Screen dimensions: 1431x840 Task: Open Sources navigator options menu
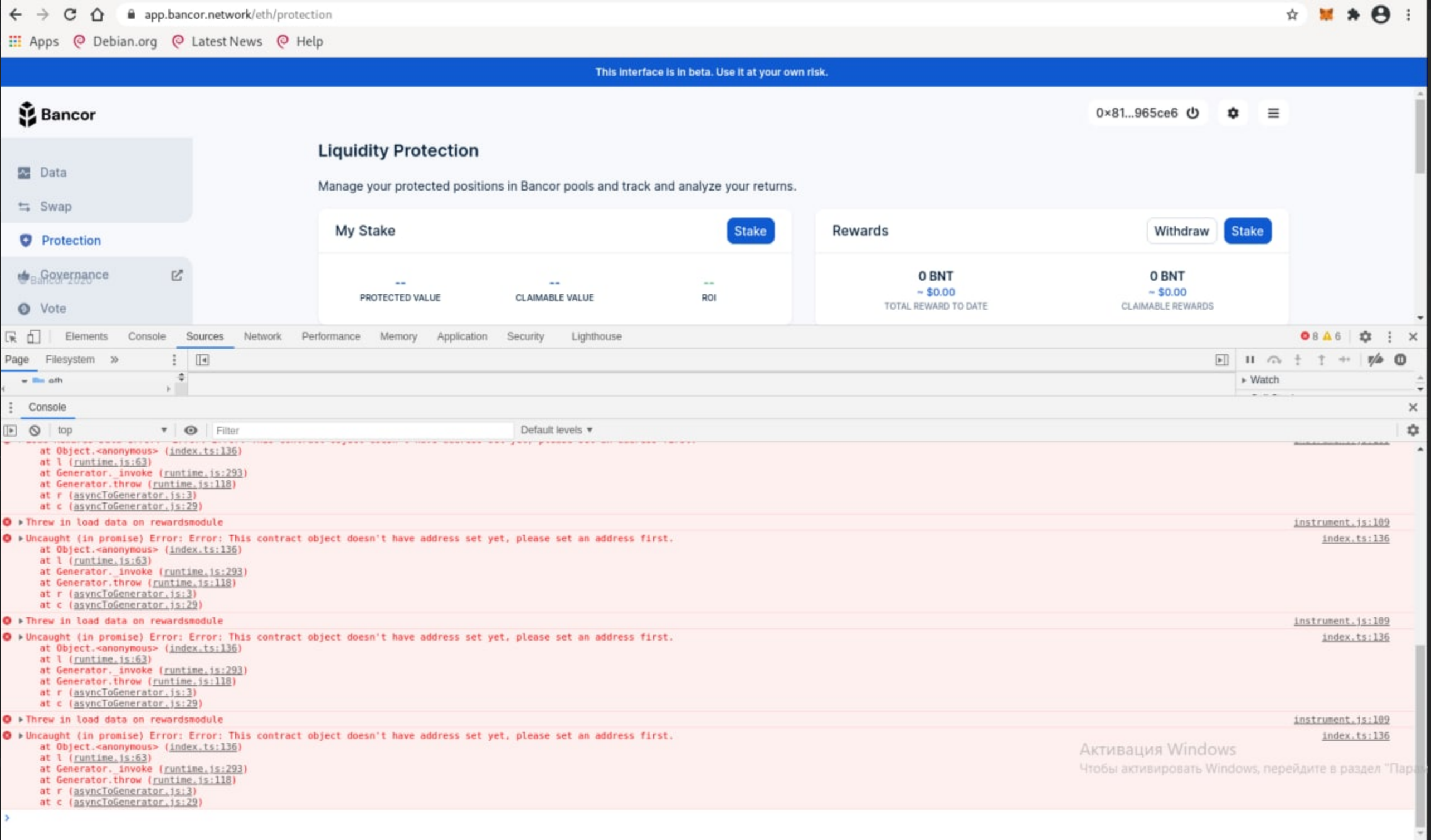coord(174,360)
